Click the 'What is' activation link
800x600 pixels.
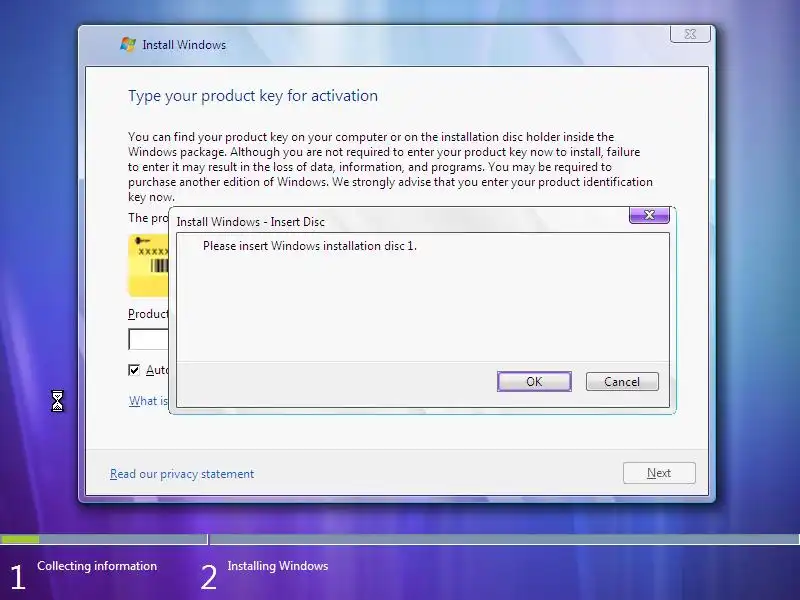[148, 401]
